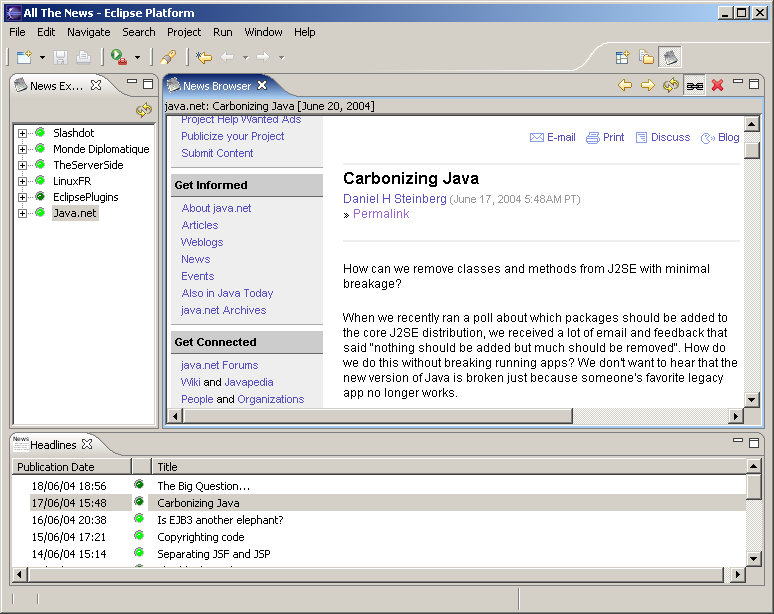This screenshot has height=614, width=774.
Task: Click the Title column header
Action: pyautogui.click(x=448, y=466)
